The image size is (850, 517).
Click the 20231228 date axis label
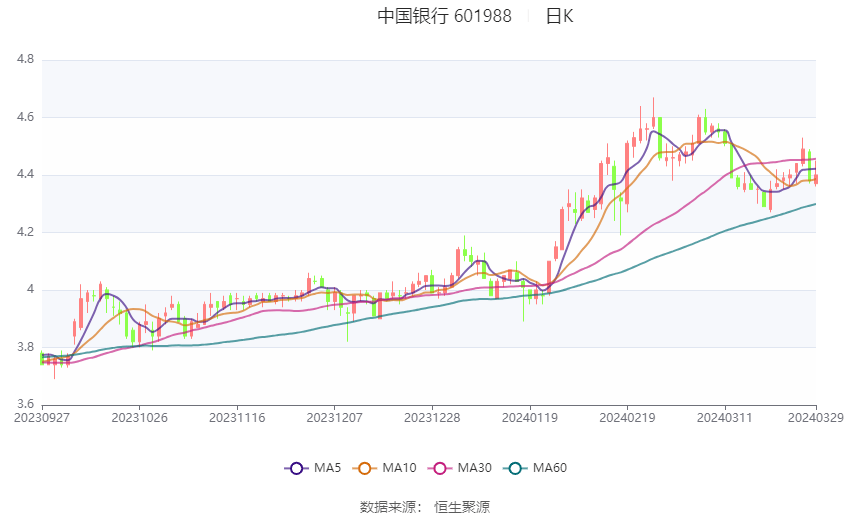(x=432, y=418)
